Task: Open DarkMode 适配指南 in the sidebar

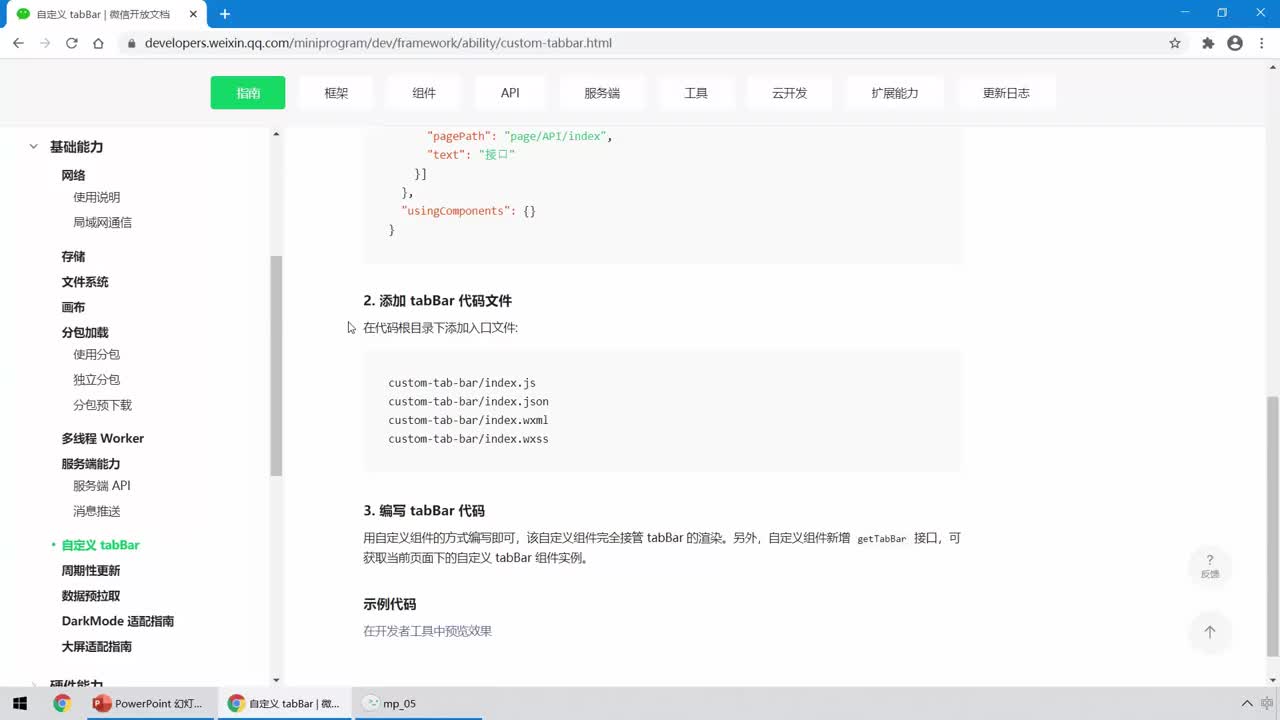Action: coord(118,621)
